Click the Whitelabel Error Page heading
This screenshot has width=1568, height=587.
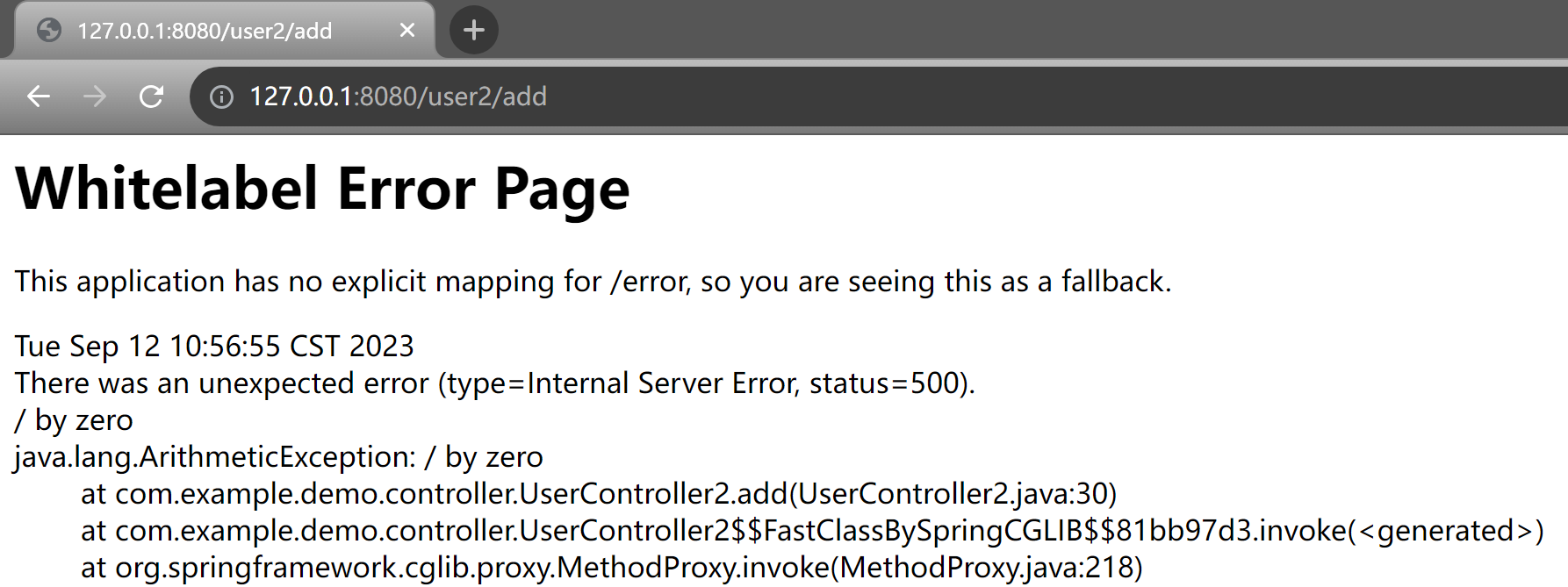point(322,189)
